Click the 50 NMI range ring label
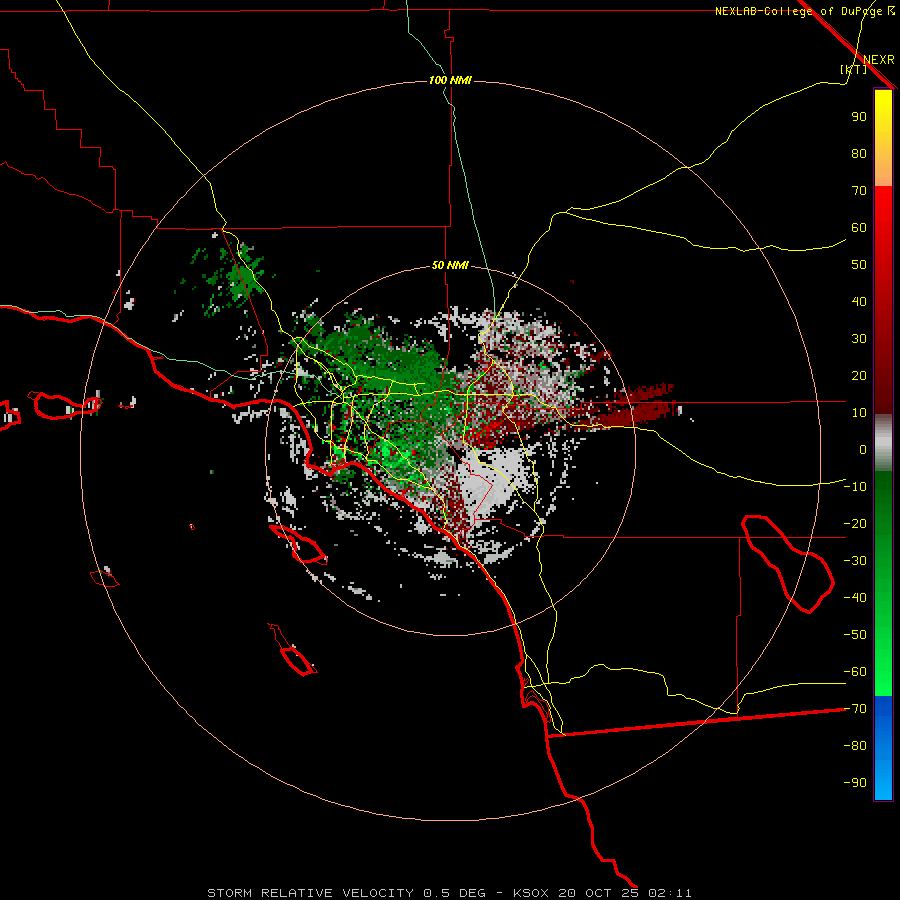Viewport: 900px width, 900px height. tap(450, 265)
